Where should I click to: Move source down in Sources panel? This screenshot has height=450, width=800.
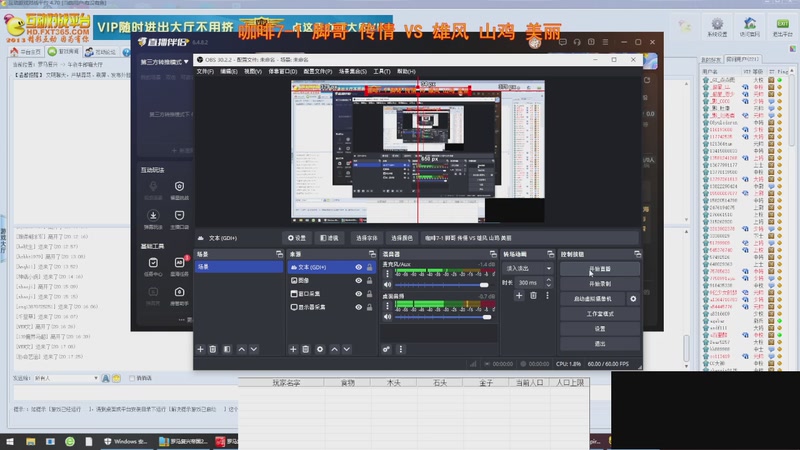(x=346, y=349)
